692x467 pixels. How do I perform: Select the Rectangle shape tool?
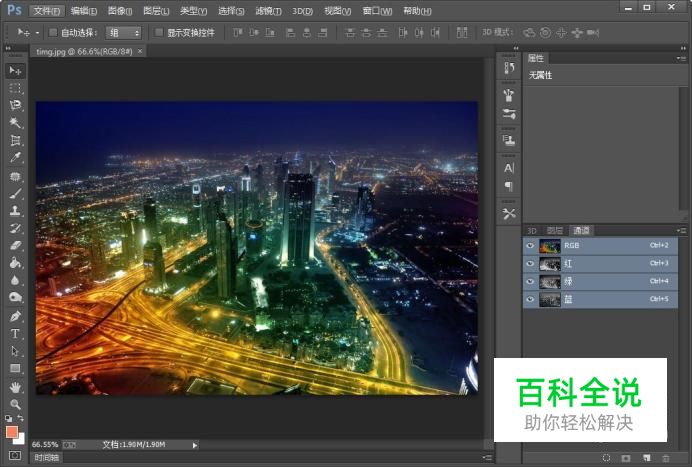coord(15,368)
